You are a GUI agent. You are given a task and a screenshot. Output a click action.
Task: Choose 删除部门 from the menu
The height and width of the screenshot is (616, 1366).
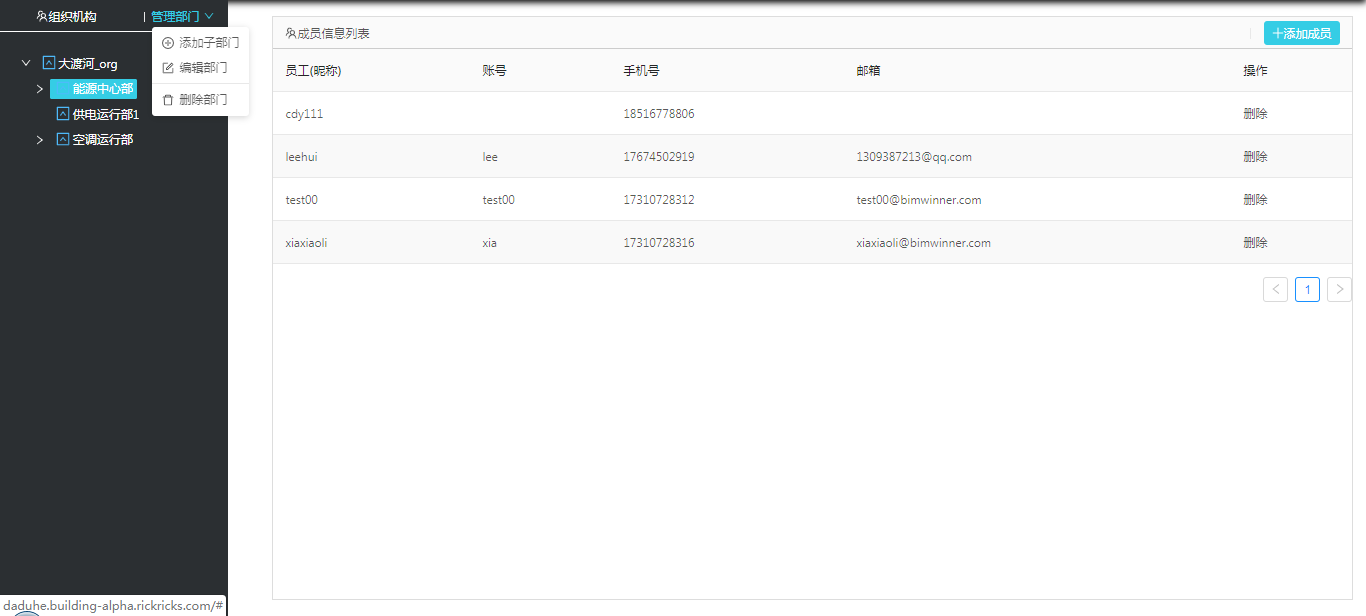point(200,100)
